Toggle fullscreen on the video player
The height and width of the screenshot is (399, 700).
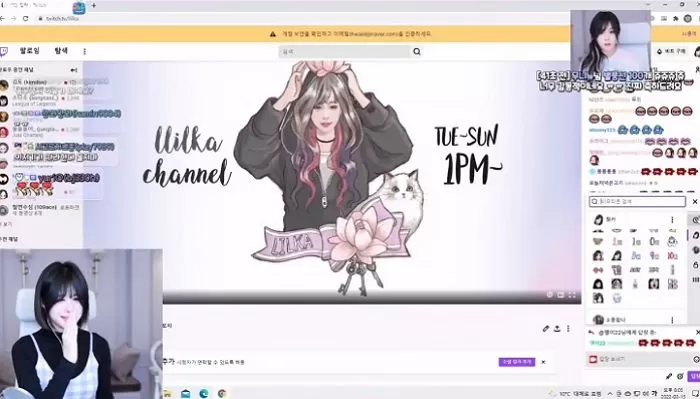pyautogui.click(x=572, y=295)
